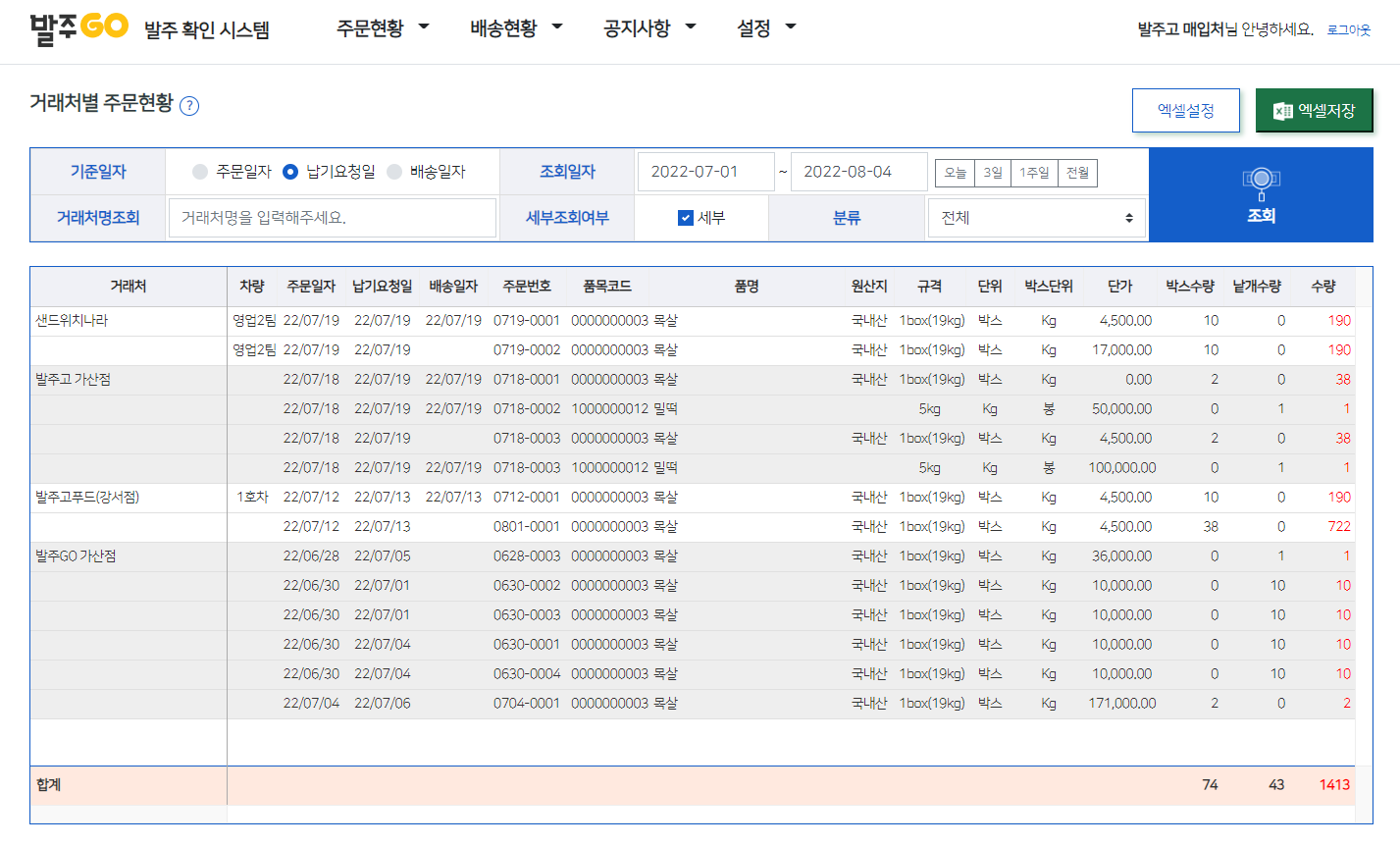Open the 분류 dropdown showing 전체
The width and height of the screenshot is (1400, 846).
point(1037,218)
